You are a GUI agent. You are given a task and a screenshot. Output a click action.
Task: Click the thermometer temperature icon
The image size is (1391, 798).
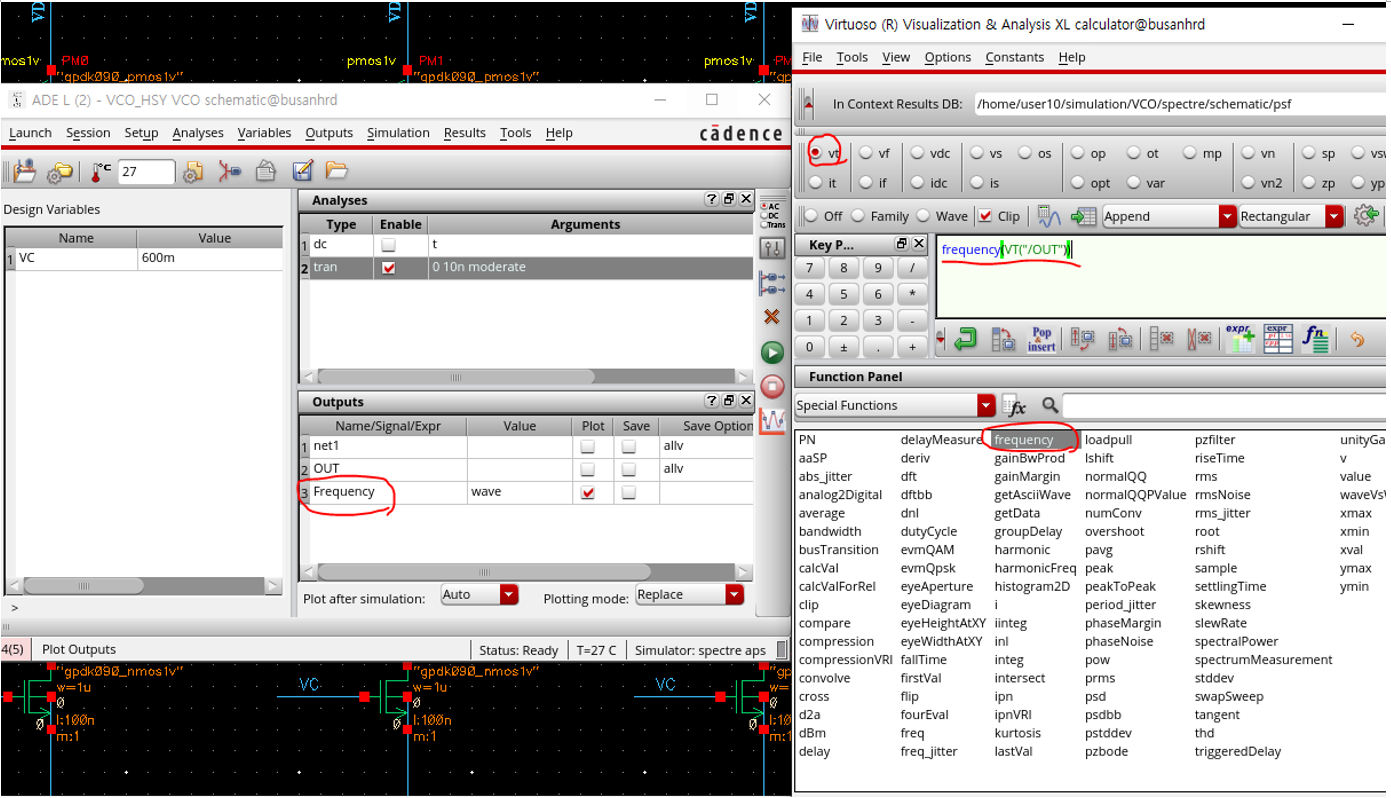click(101, 171)
